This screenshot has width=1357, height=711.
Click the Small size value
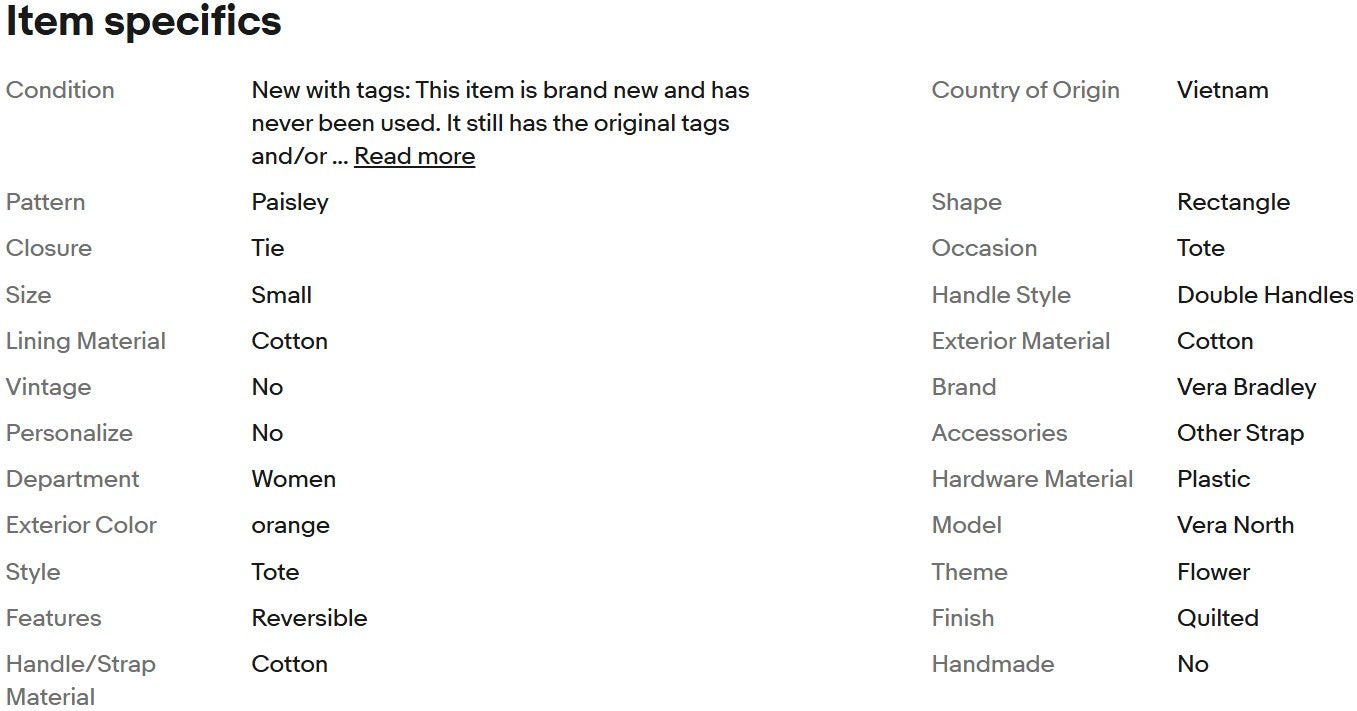(x=281, y=295)
